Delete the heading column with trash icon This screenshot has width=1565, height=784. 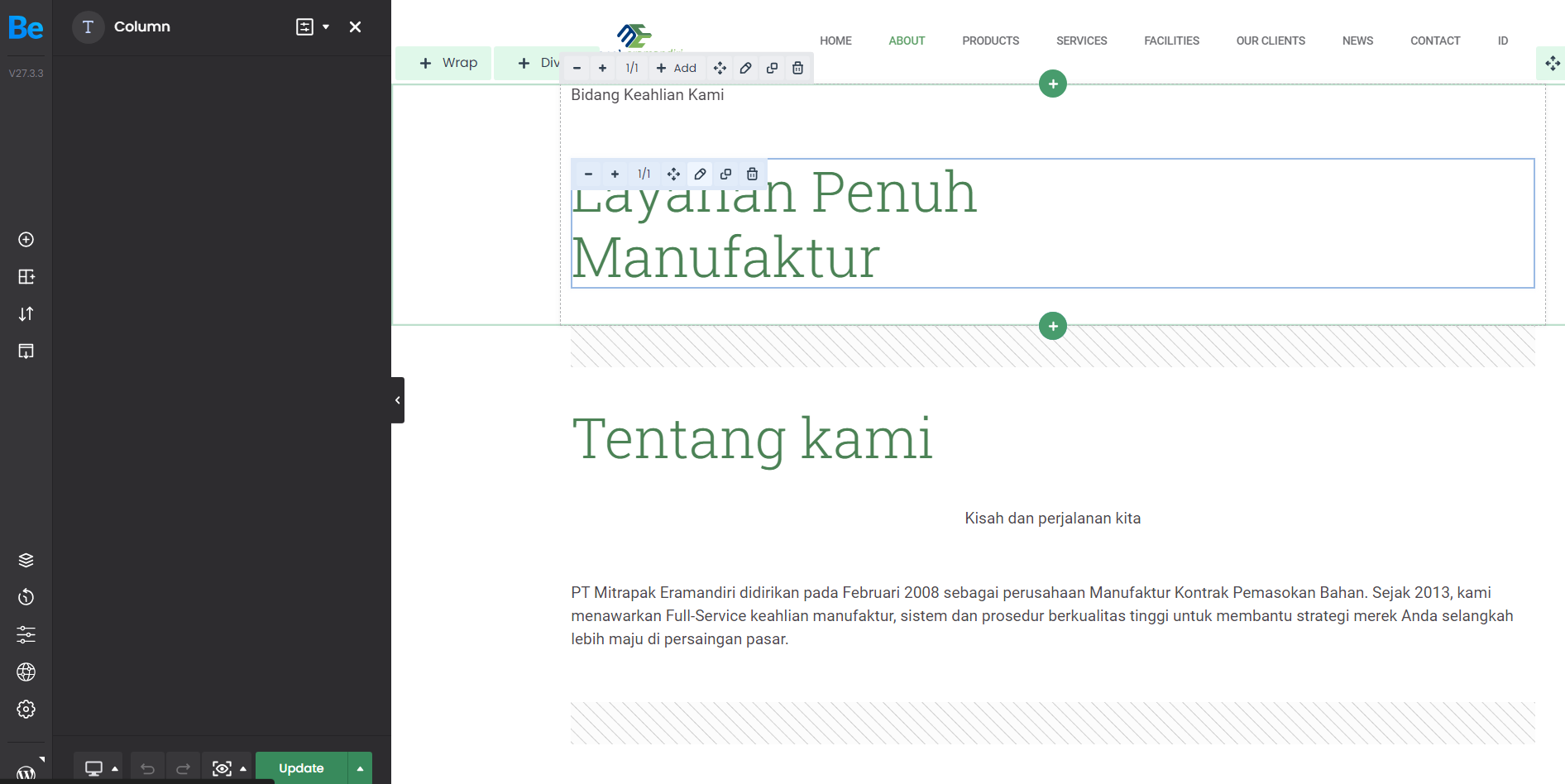tap(752, 174)
